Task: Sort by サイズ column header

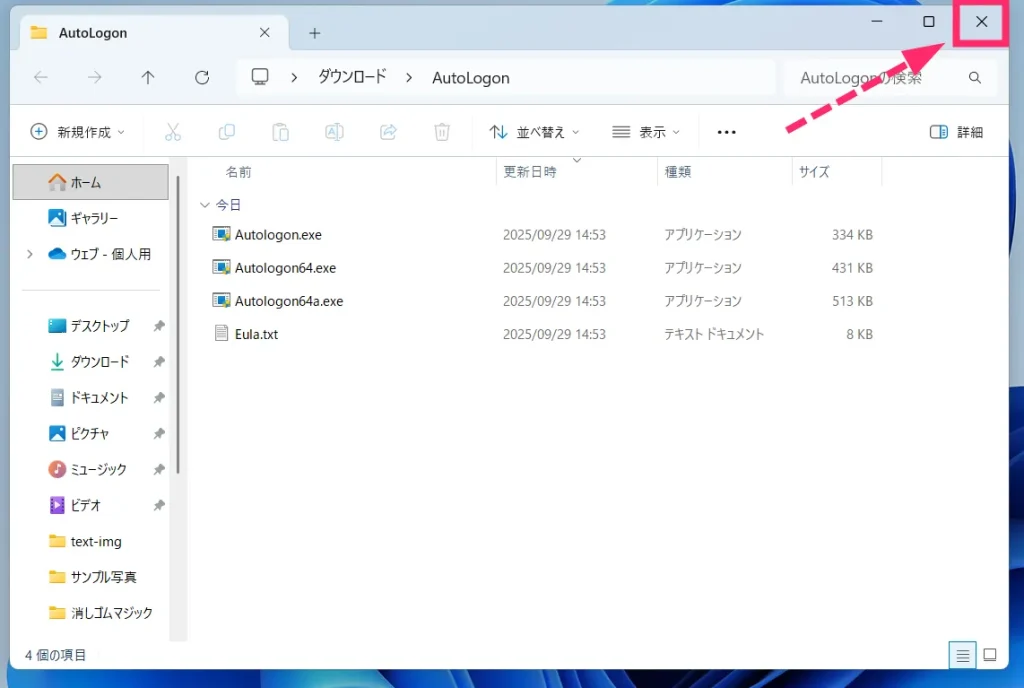Action: [814, 172]
